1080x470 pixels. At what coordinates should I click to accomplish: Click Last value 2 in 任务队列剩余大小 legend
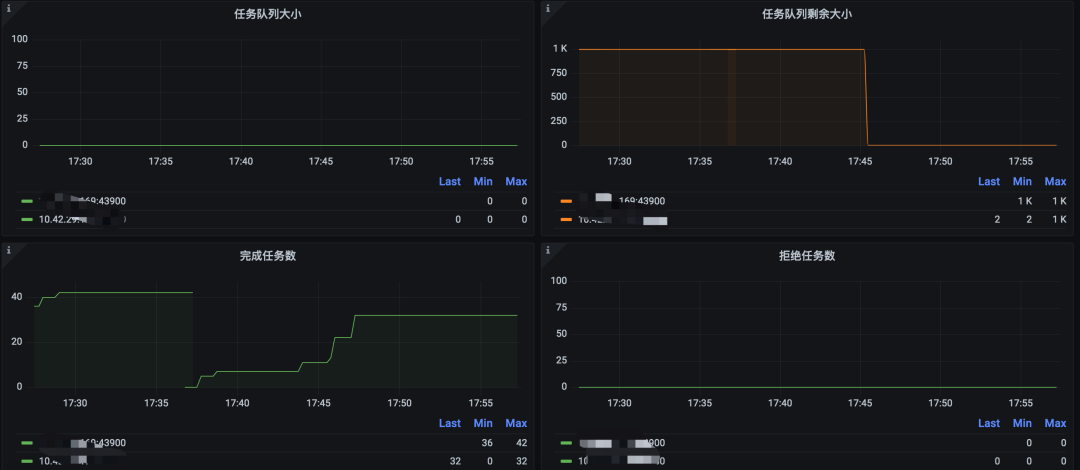[x=997, y=220]
